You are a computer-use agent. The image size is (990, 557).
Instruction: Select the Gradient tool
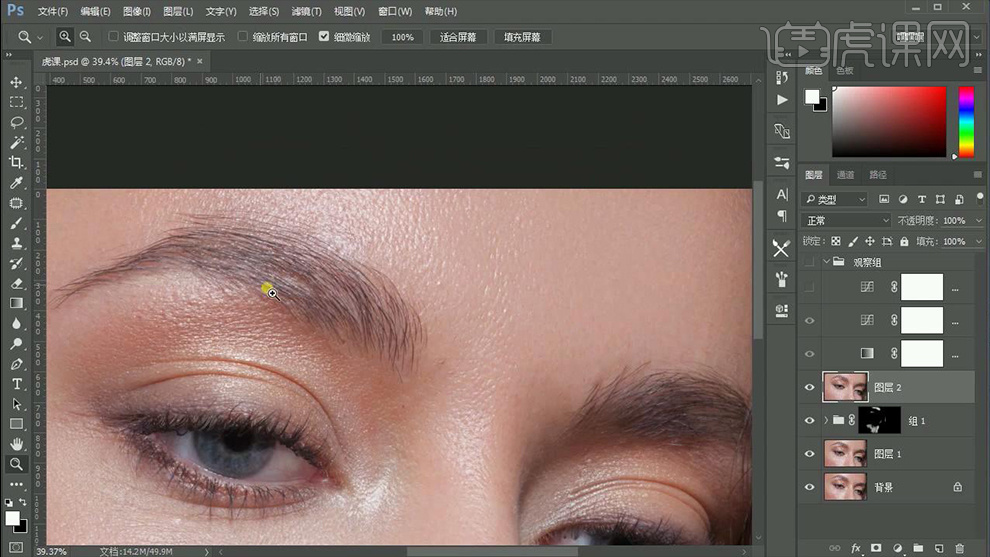pyautogui.click(x=16, y=304)
